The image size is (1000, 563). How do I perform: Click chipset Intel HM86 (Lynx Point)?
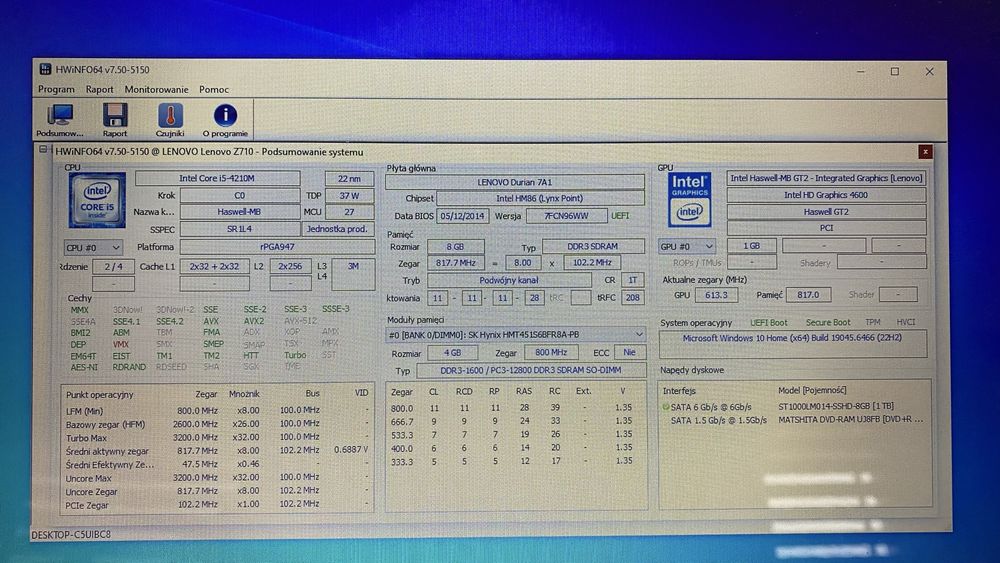[540, 198]
